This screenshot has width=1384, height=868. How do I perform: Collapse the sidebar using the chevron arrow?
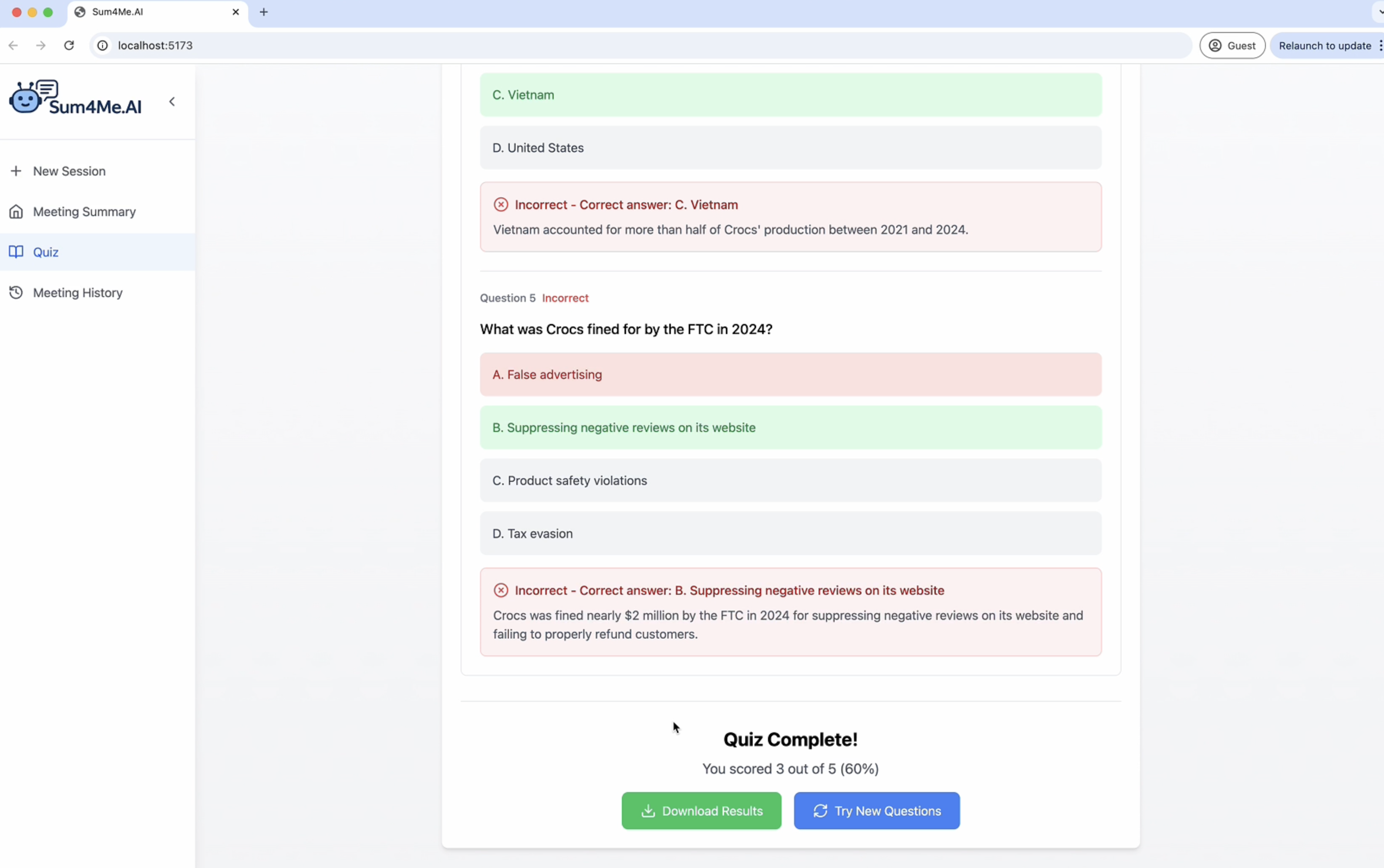pos(172,102)
